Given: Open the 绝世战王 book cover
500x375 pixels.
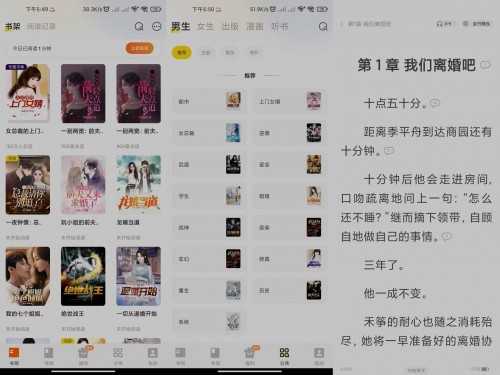Looking at the screenshot, I should click(x=83, y=276).
